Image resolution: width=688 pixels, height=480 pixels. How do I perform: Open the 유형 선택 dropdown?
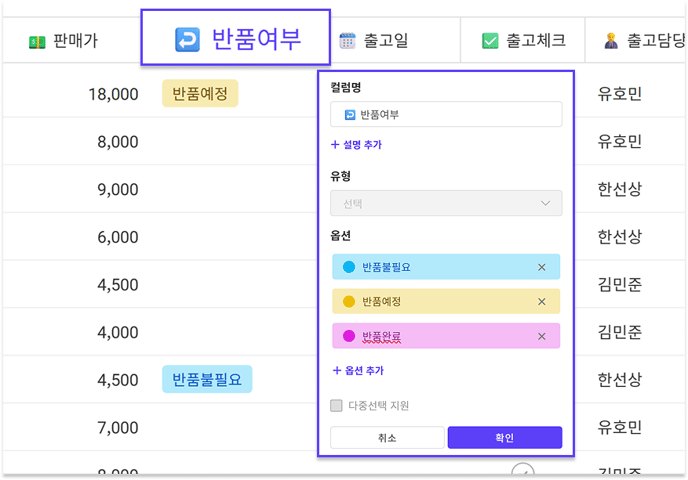[446, 203]
